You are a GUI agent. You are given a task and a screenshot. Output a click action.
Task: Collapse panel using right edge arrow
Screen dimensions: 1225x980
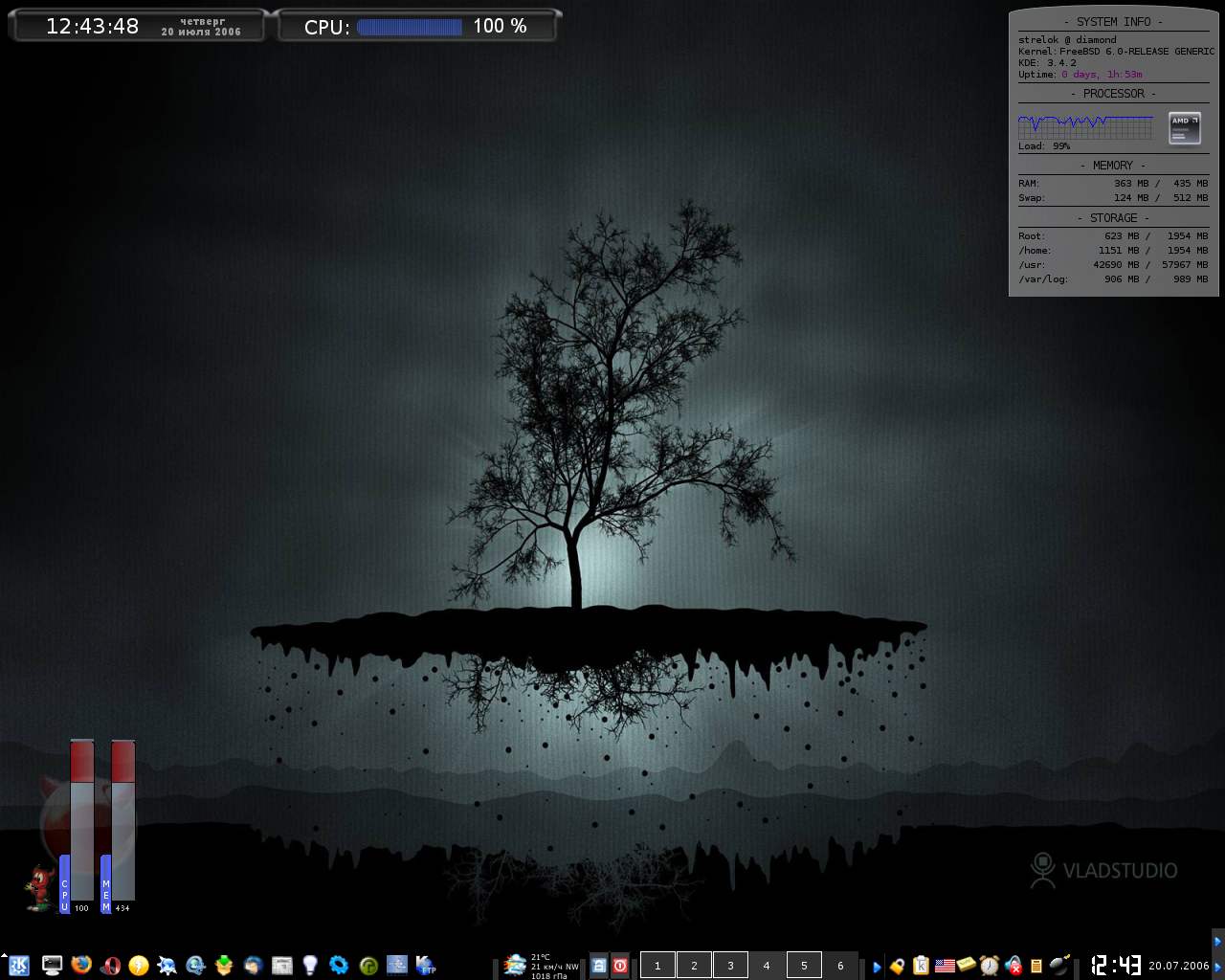[1218, 941]
